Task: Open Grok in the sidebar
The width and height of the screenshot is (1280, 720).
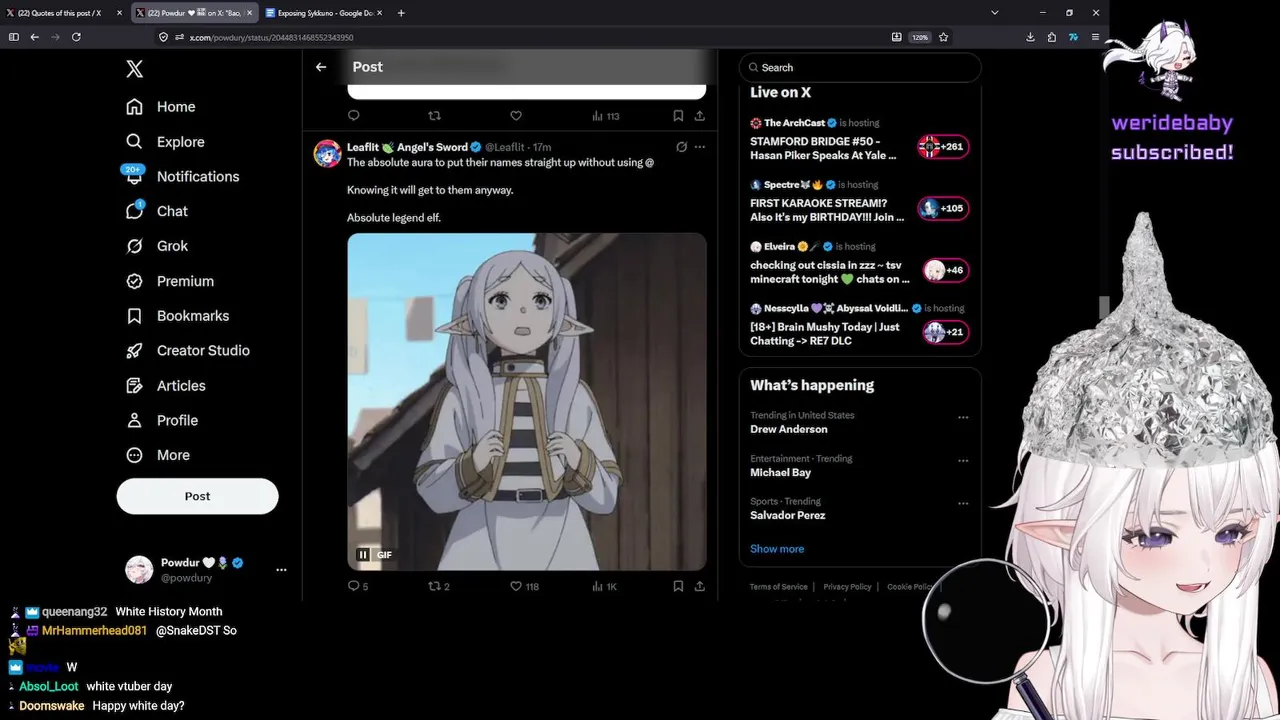Action: pyautogui.click(x=157, y=246)
